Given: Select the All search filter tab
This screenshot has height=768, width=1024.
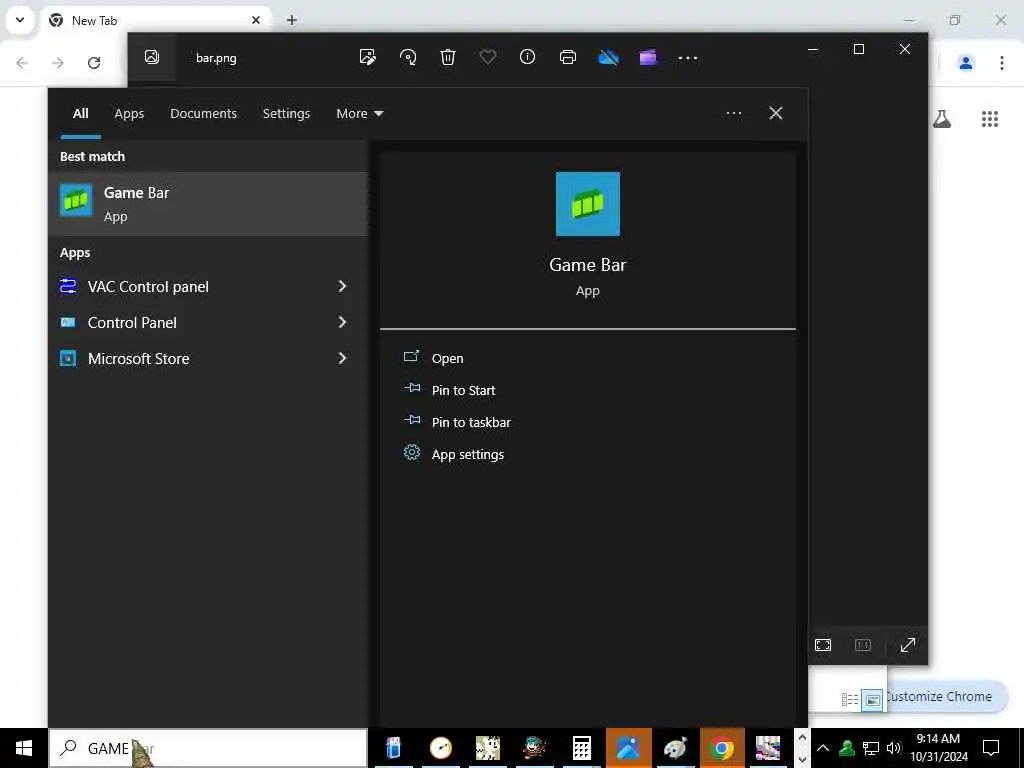Looking at the screenshot, I should click(80, 113).
